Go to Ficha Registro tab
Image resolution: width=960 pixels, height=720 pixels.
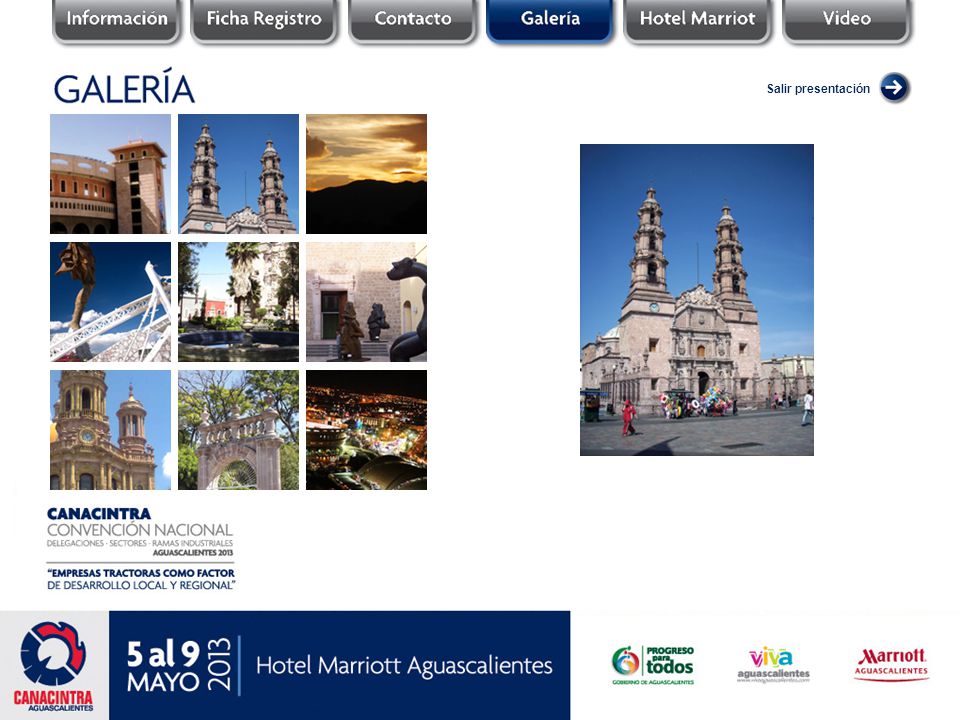point(264,21)
